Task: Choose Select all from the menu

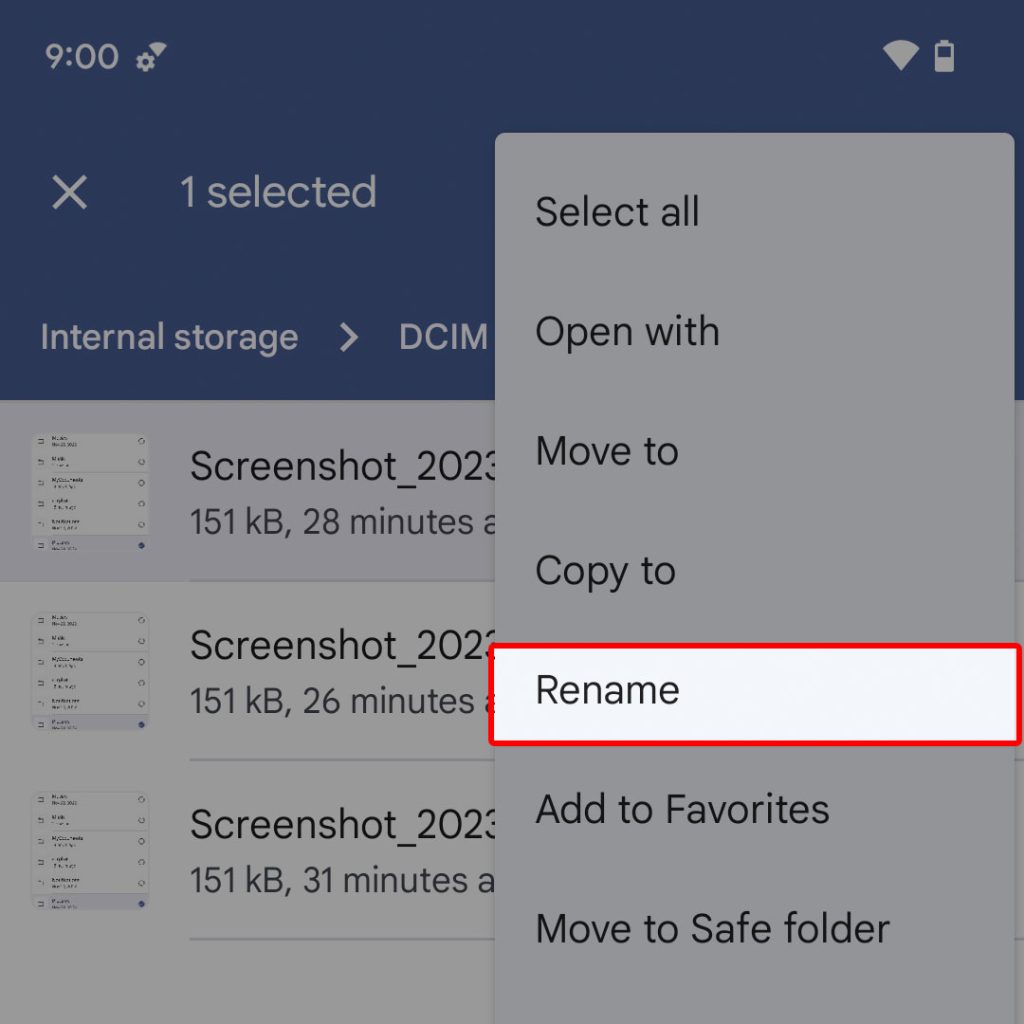Action: [x=617, y=212]
